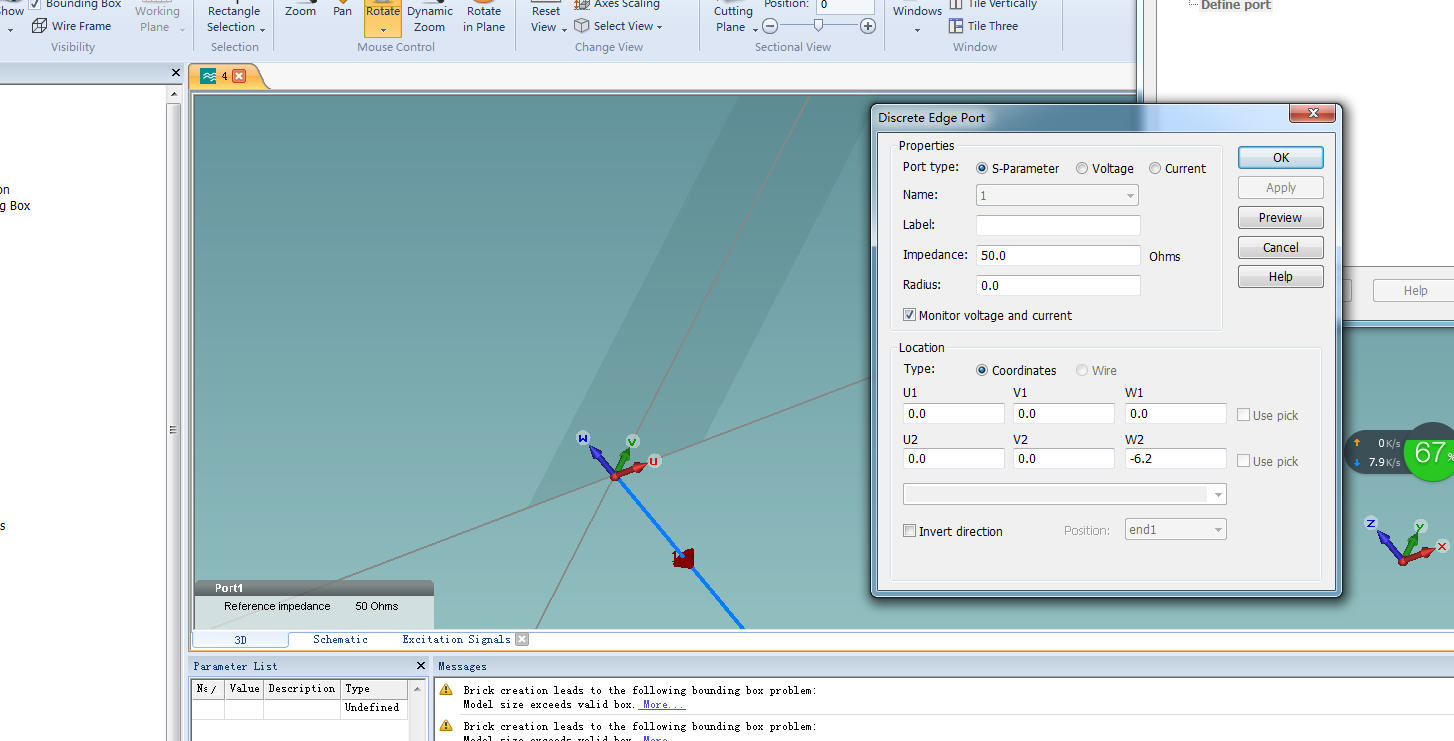Screen dimensions: 1454x741
Task: Enable Use pick for second point
Action: tap(1243, 461)
